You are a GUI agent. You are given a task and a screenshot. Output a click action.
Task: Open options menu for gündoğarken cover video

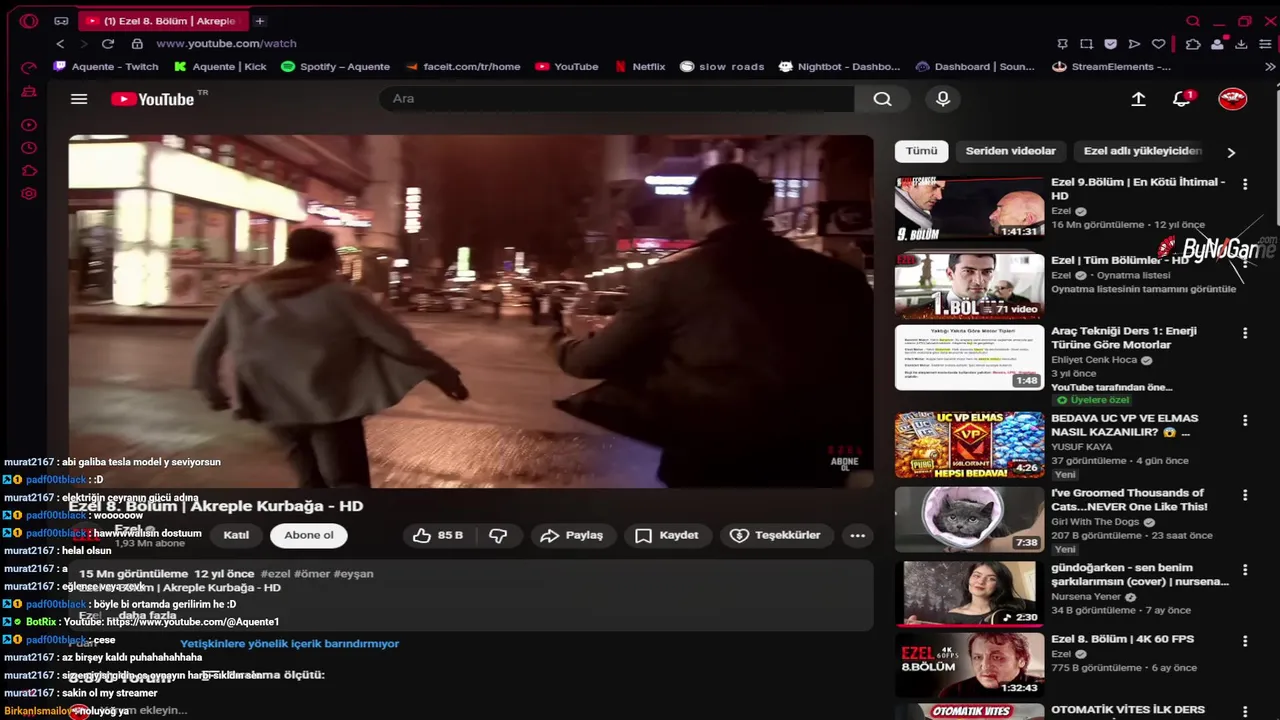(1245, 571)
